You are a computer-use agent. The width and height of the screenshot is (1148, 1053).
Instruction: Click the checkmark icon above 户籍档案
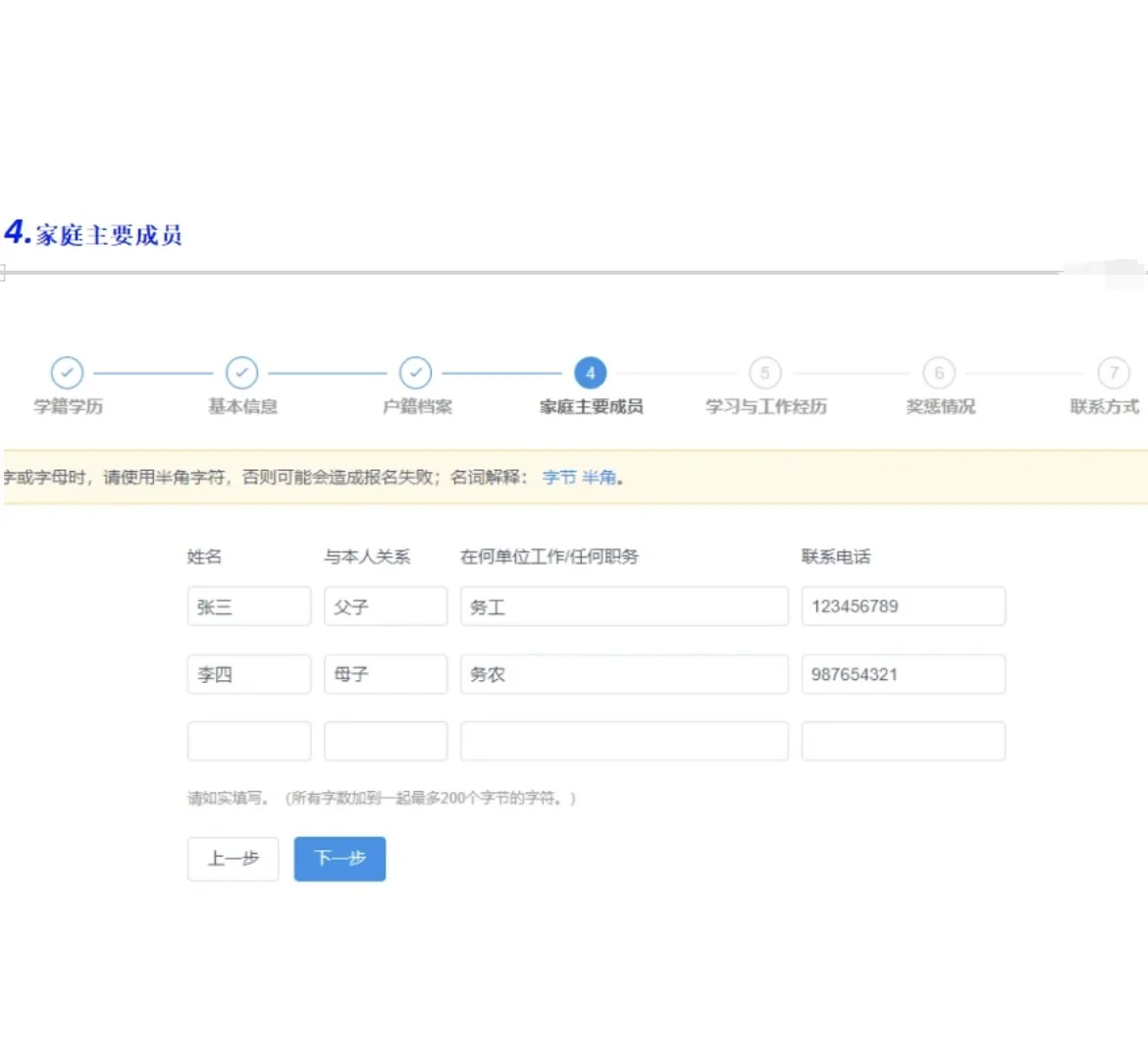(416, 373)
